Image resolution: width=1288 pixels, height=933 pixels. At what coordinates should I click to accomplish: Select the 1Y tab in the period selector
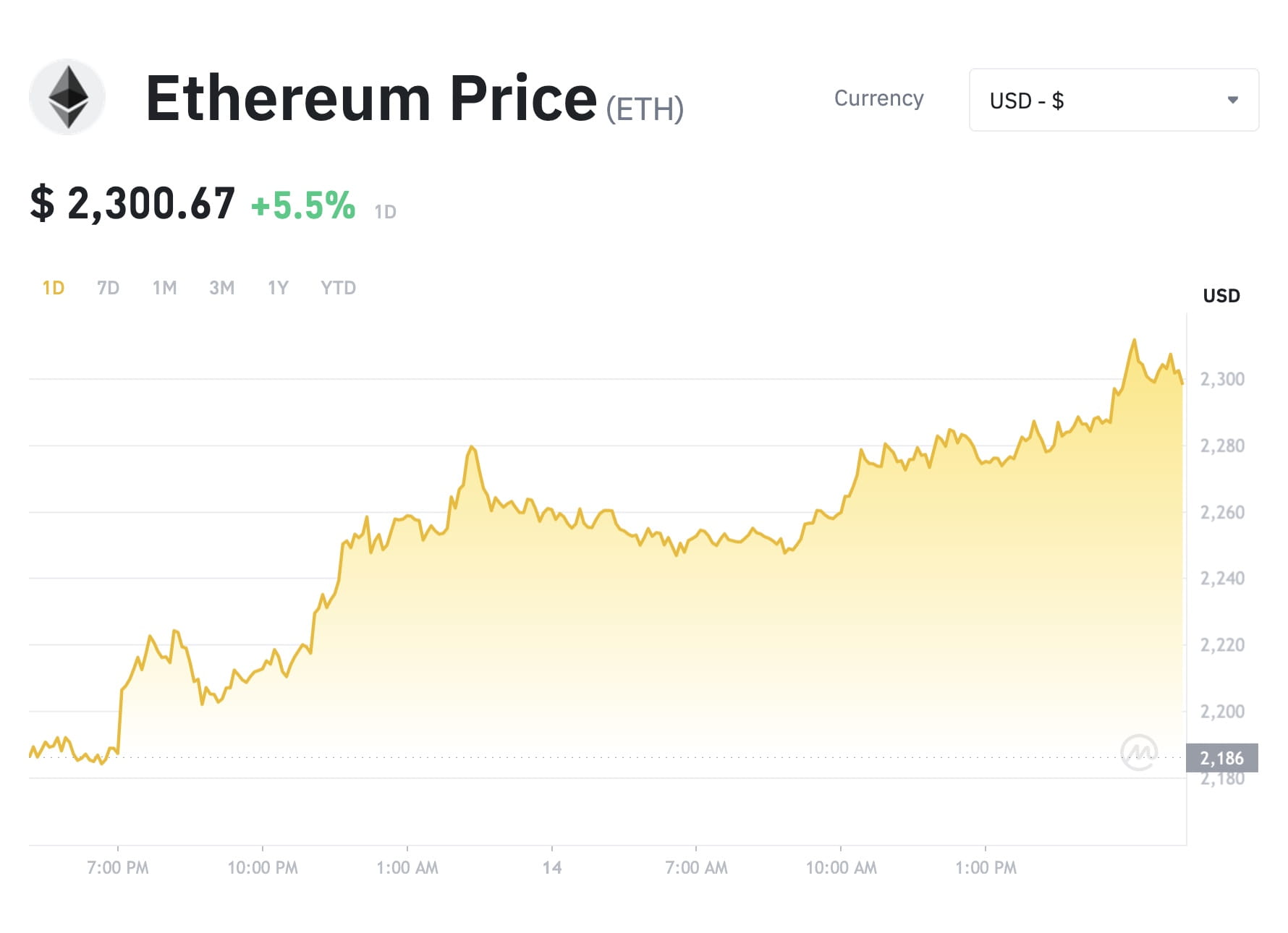tap(276, 287)
